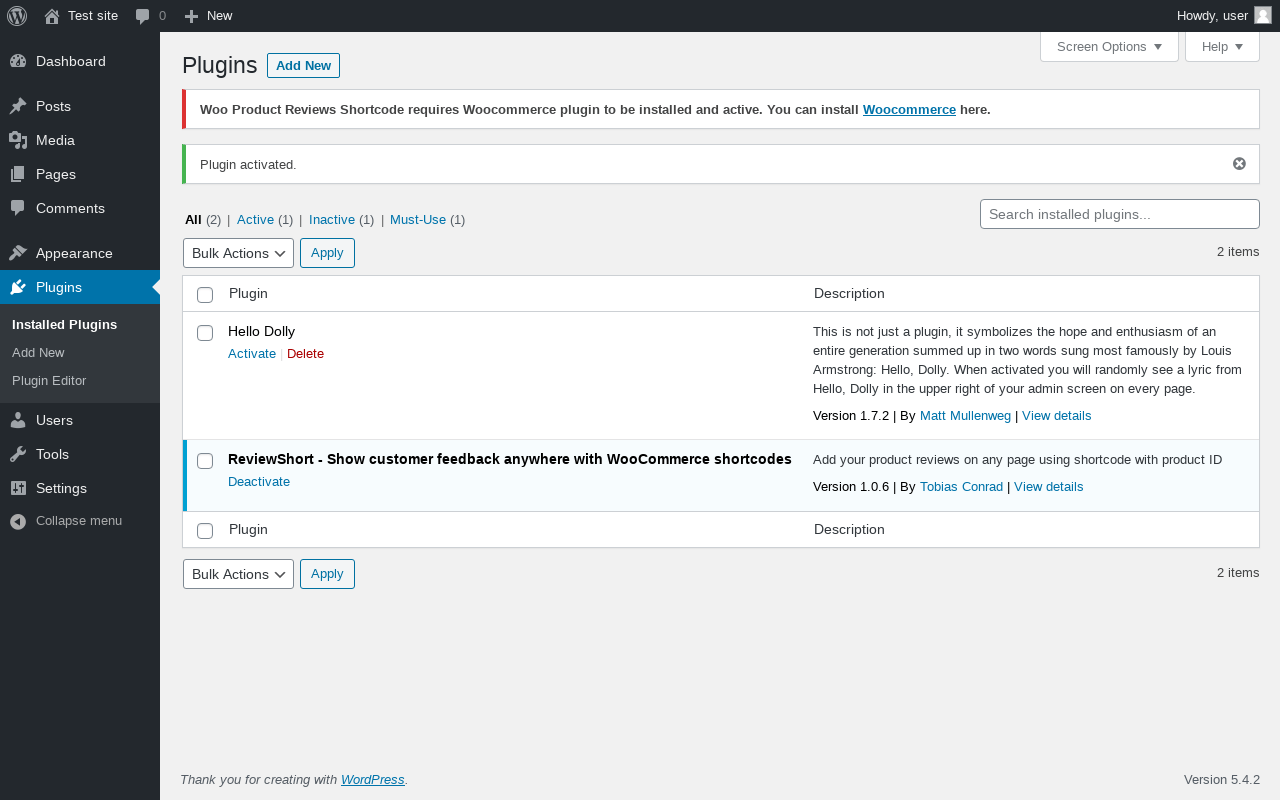Click the Users person icon

tap(18, 420)
